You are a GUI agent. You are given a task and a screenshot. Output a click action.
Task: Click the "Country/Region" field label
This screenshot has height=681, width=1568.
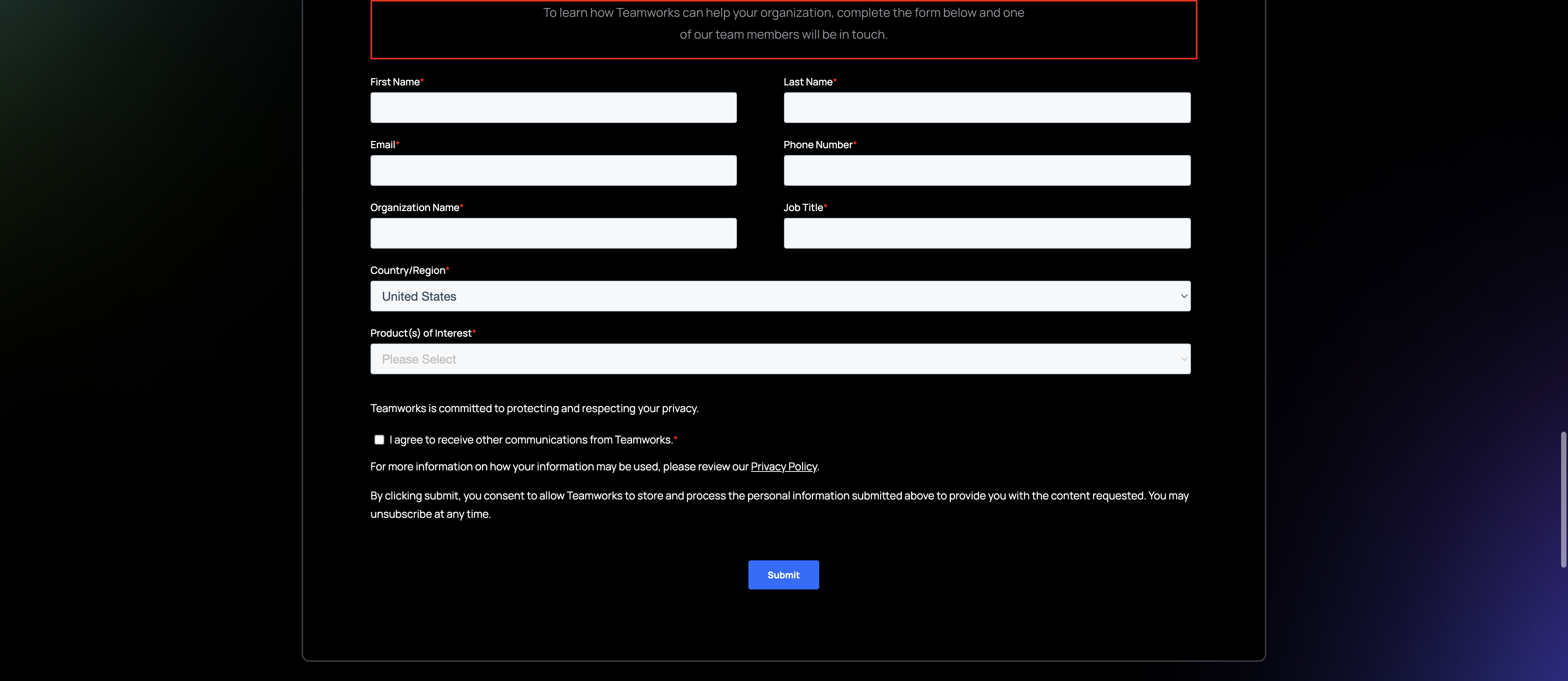pyautogui.click(x=408, y=270)
